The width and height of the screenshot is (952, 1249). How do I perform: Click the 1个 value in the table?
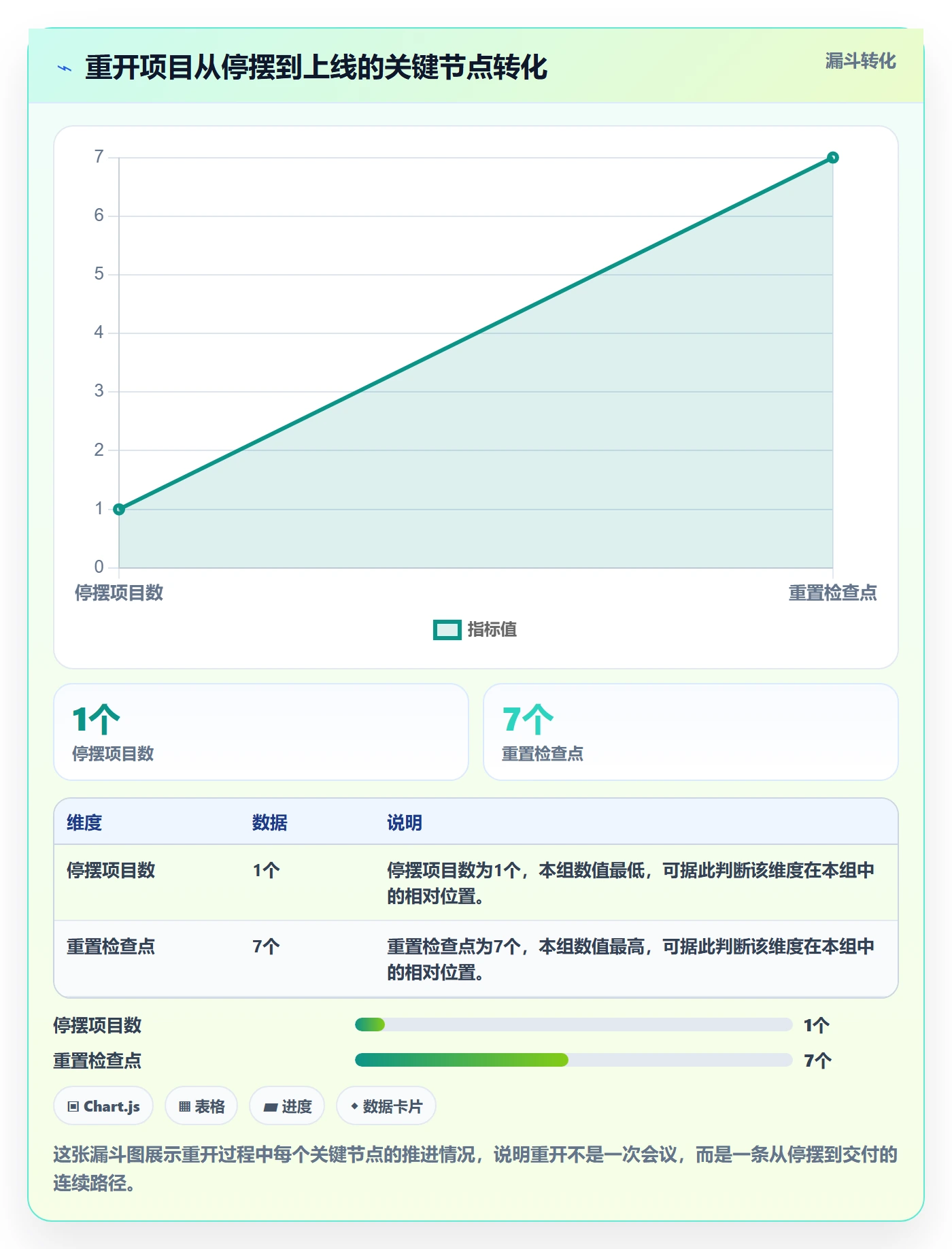(x=266, y=870)
